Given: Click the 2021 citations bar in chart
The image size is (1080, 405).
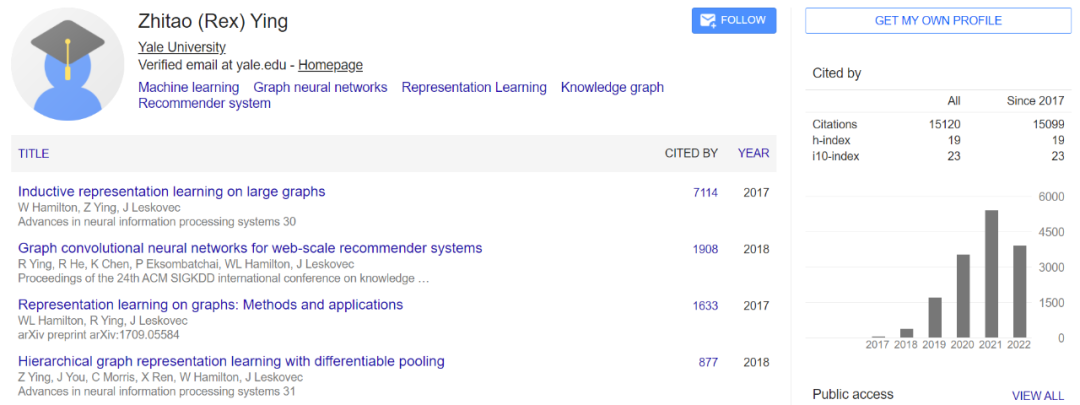Looking at the screenshot, I should tap(991, 273).
